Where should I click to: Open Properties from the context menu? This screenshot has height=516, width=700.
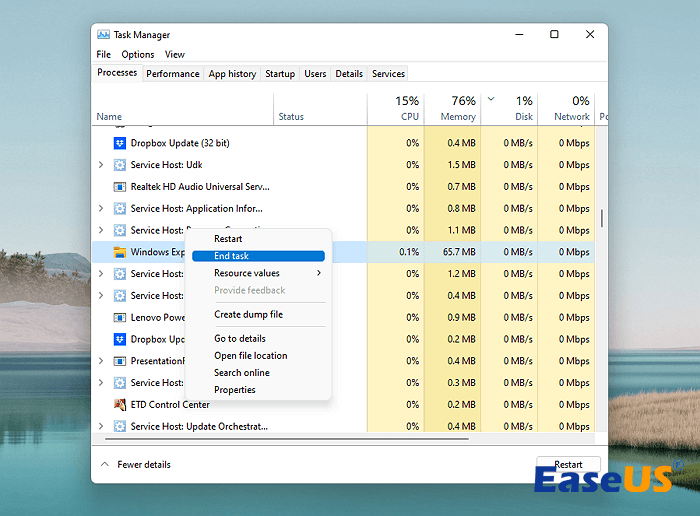(x=258, y=390)
